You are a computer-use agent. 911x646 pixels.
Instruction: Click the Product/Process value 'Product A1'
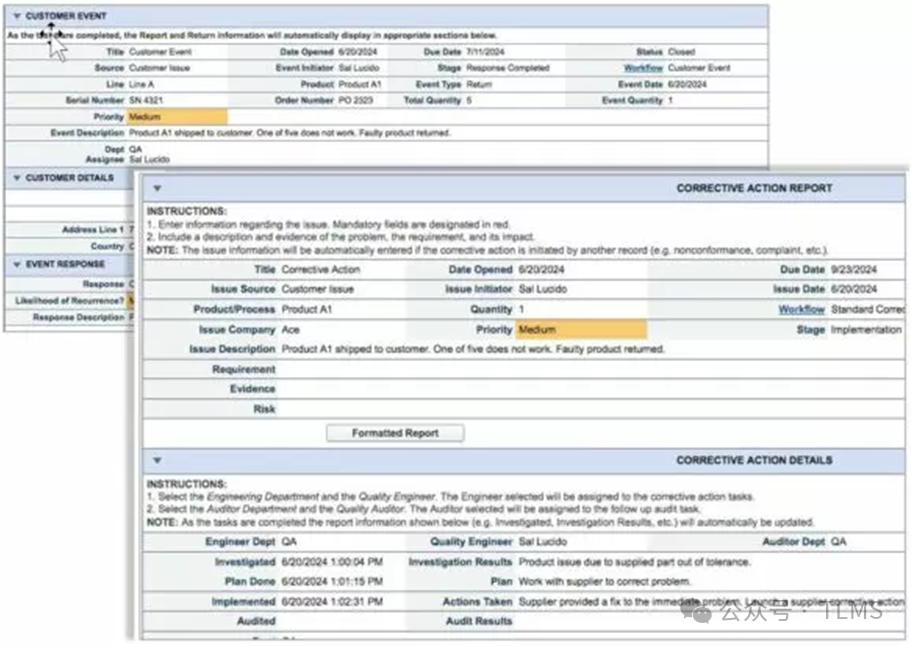[307, 309]
